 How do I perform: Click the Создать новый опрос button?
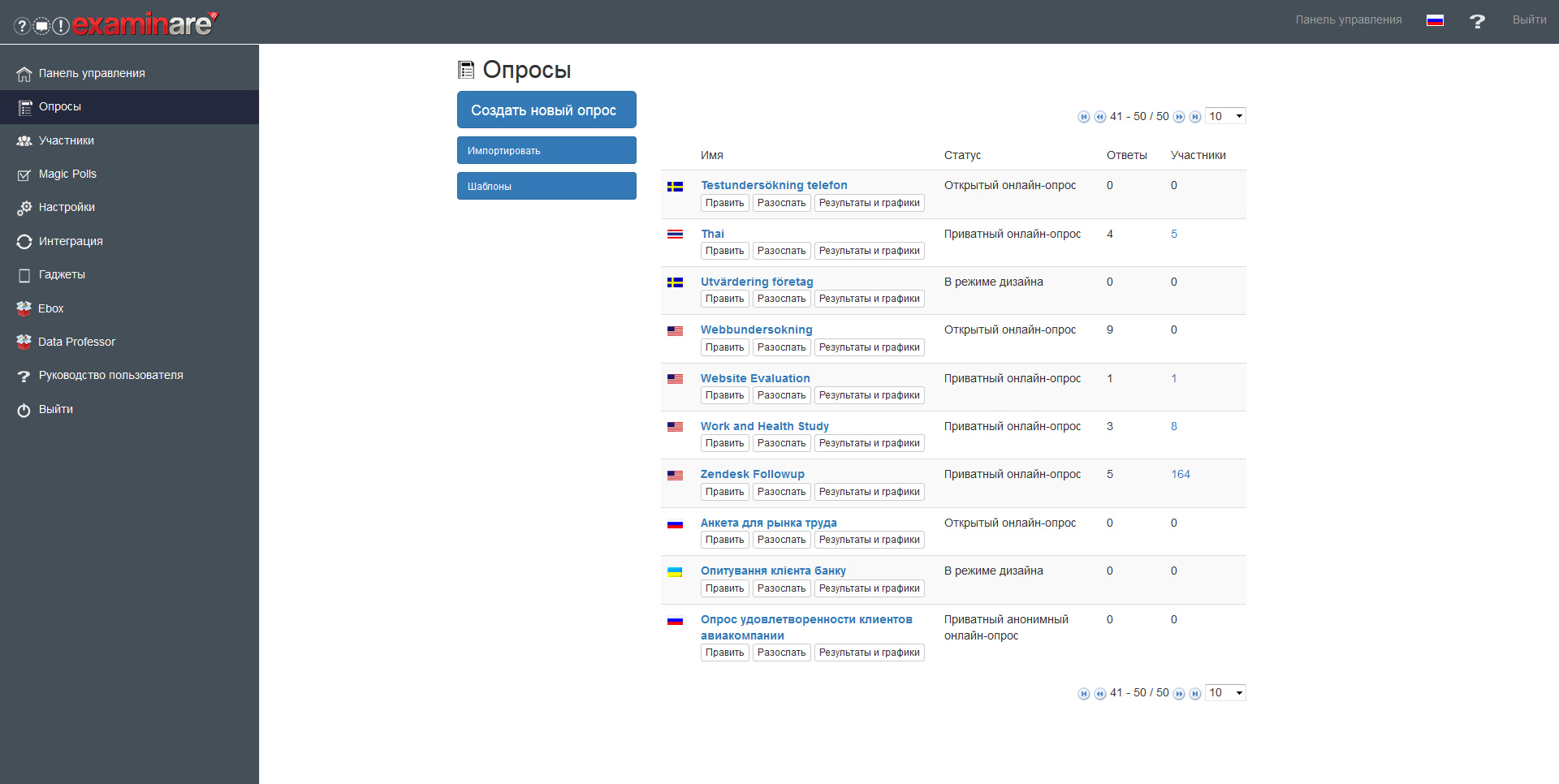pyautogui.click(x=546, y=110)
